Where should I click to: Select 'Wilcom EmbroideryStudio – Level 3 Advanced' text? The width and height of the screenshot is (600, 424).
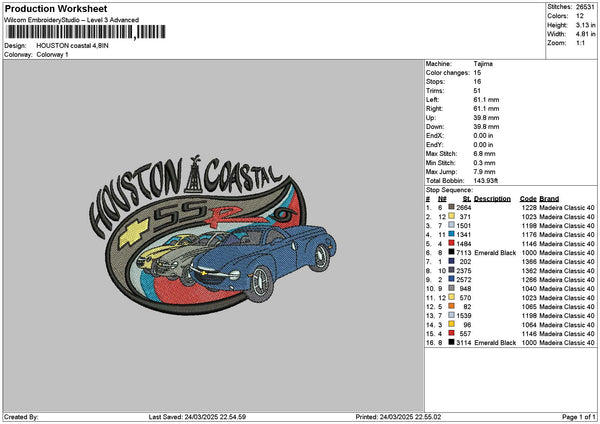tap(72, 20)
